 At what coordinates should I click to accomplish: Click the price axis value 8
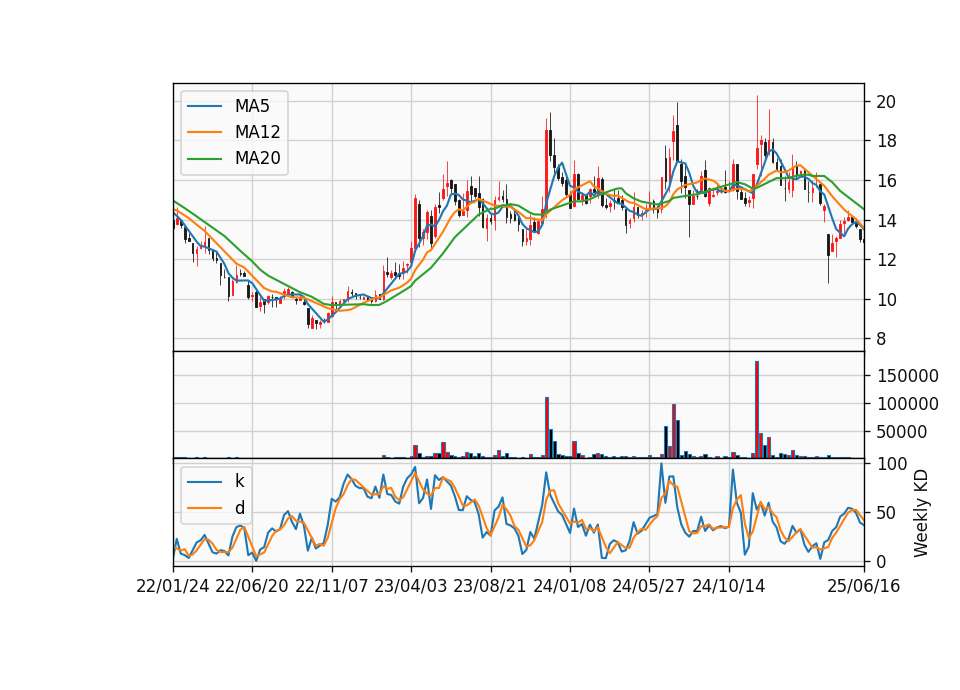[x=881, y=339]
